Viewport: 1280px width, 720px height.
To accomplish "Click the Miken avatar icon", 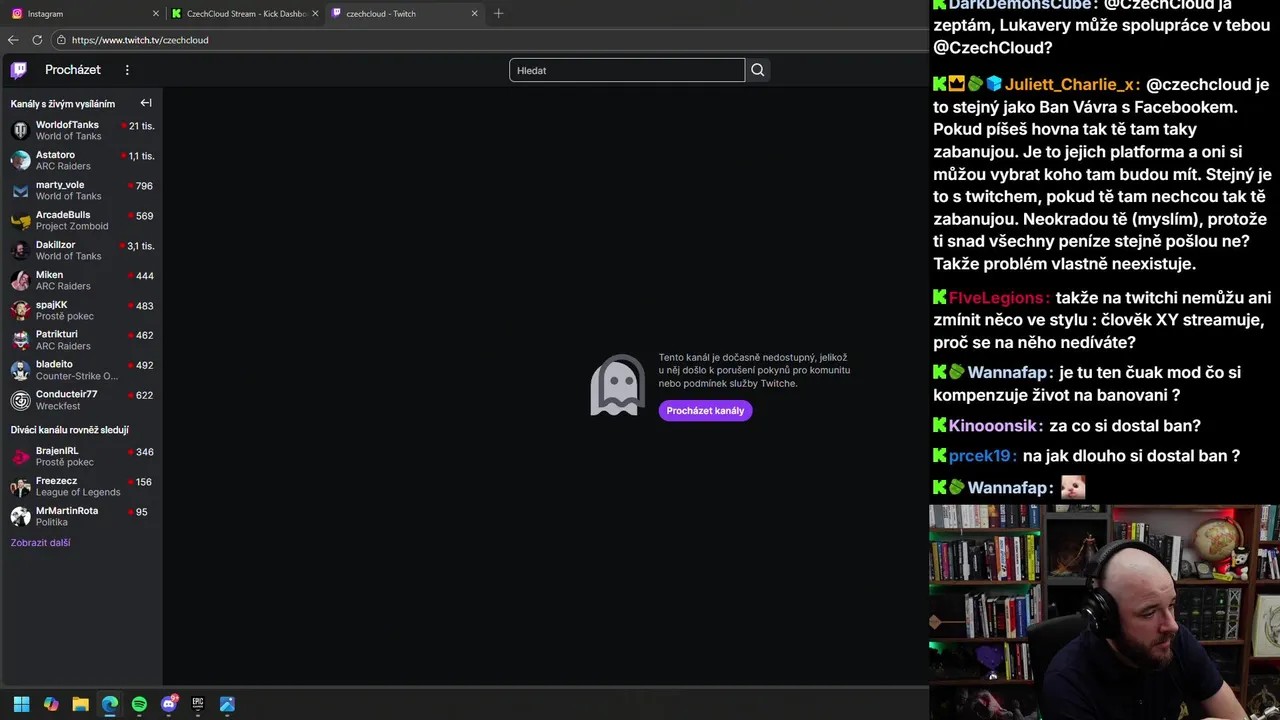I will 20,281.
